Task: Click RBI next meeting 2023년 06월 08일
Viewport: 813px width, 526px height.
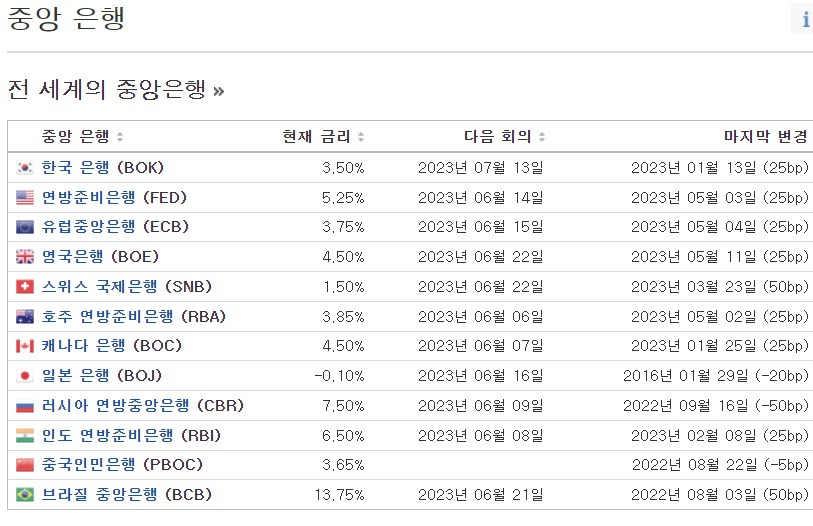Action: (x=481, y=436)
